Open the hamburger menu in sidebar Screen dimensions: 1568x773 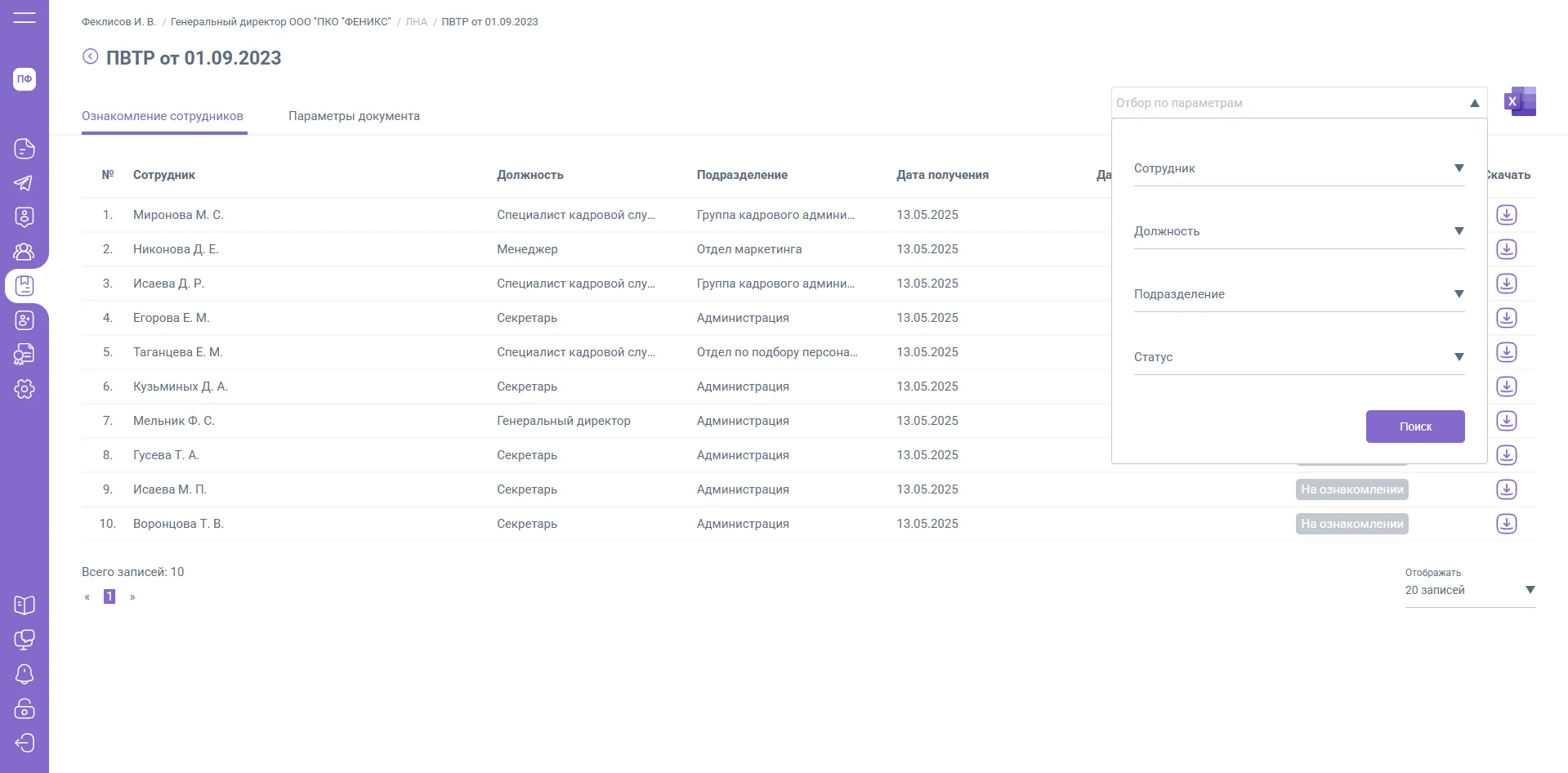coord(25,17)
